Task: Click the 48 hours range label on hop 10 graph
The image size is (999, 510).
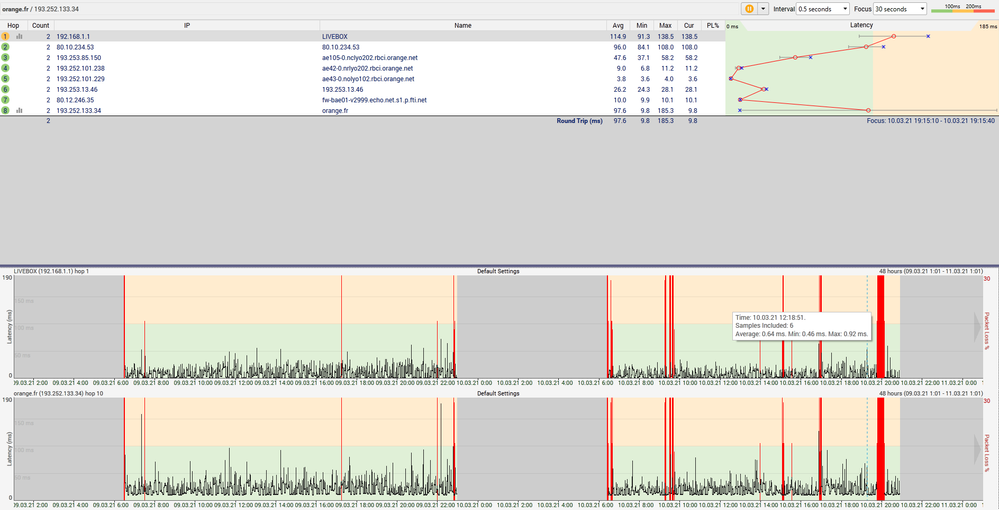Action: 931,393
